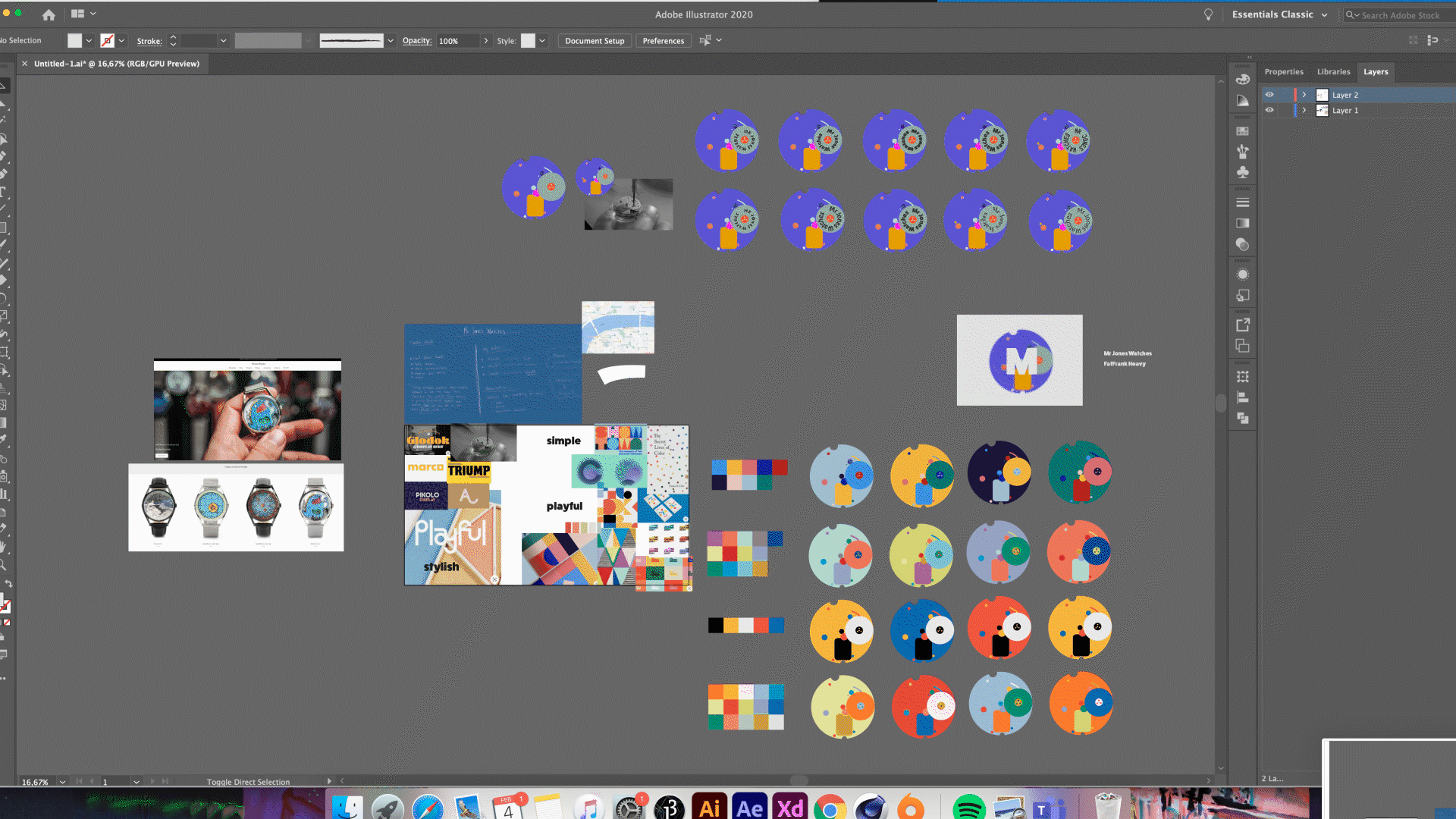The image size is (1456, 819).
Task: Open the Swatches panel icon
Action: point(1242,130)
